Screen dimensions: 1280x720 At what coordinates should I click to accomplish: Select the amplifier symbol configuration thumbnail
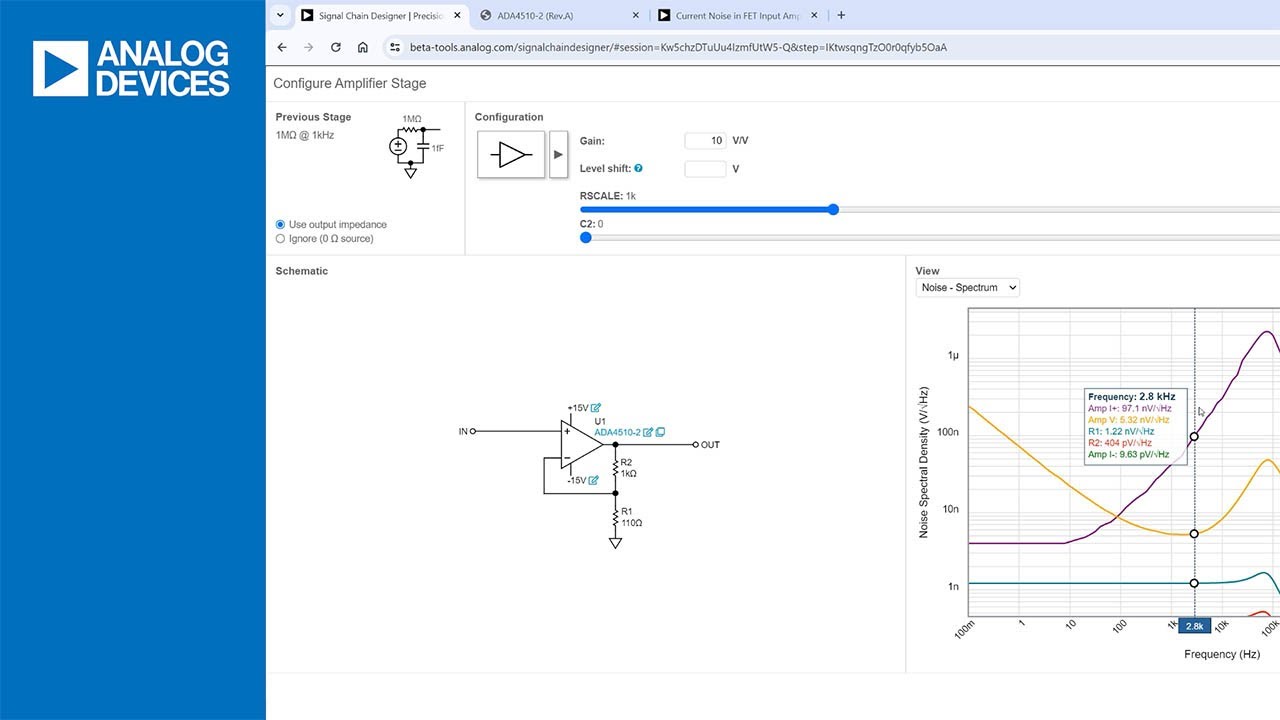(511, 155)
